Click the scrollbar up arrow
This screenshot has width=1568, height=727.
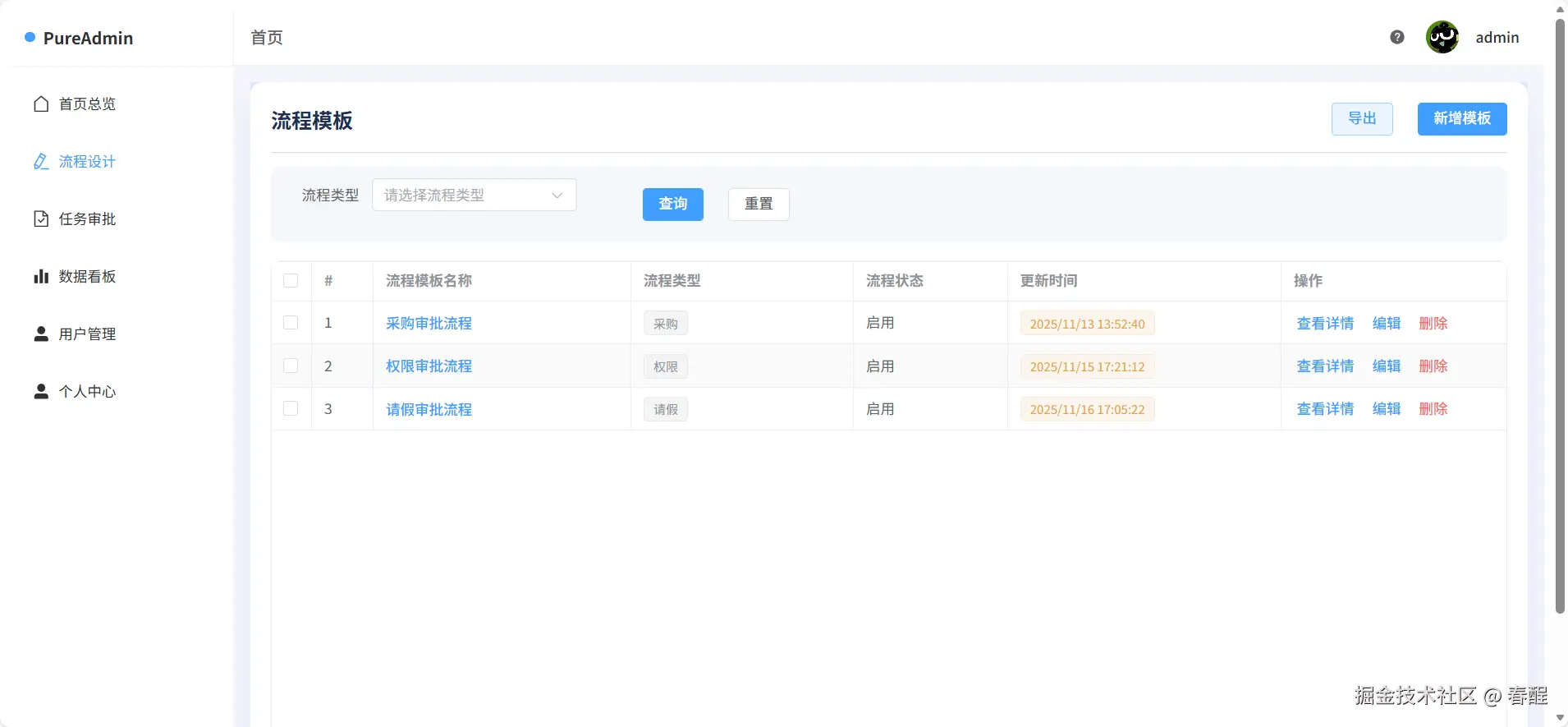1560,8
